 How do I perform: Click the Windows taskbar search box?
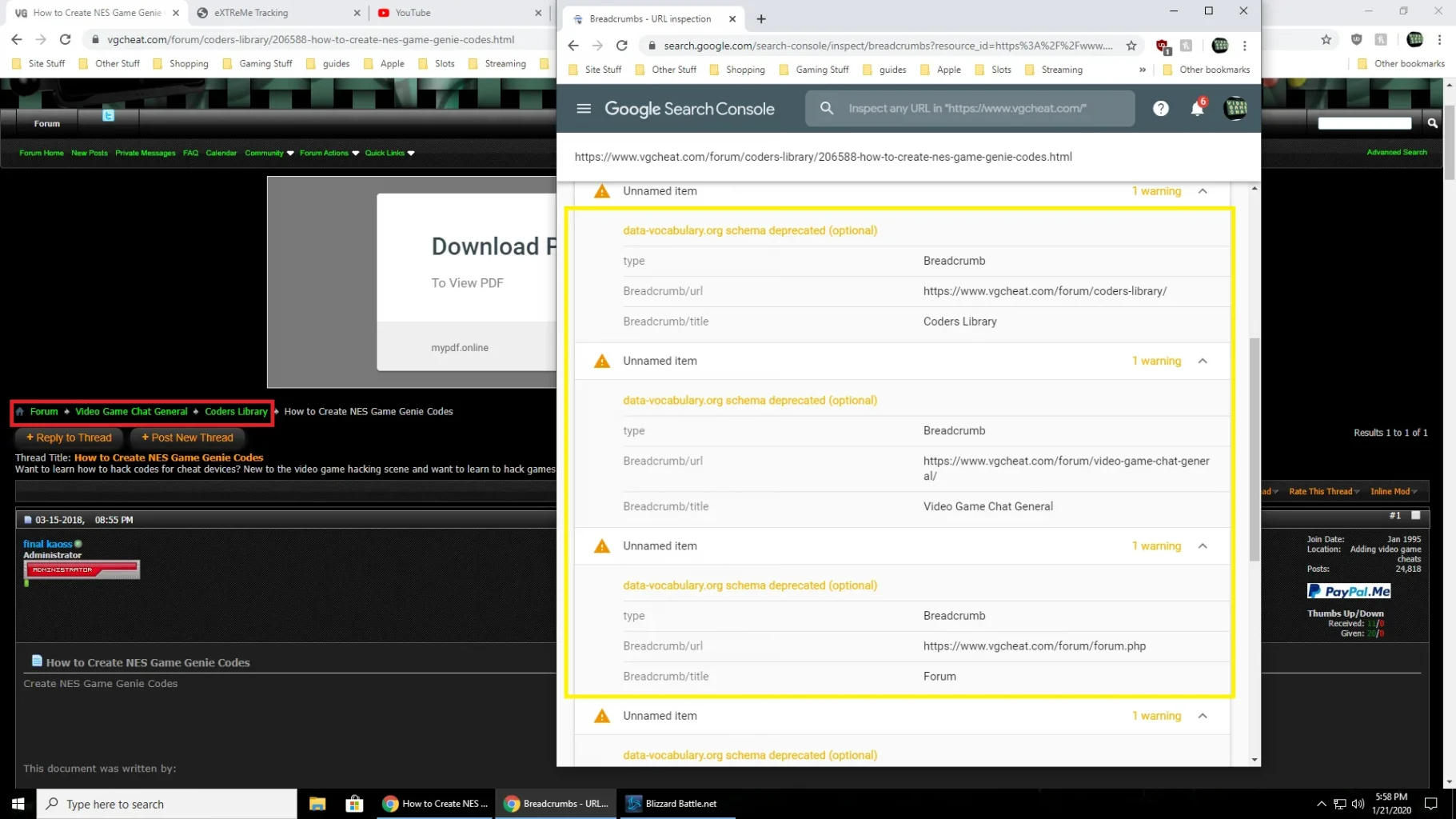[x=166, y=804]
